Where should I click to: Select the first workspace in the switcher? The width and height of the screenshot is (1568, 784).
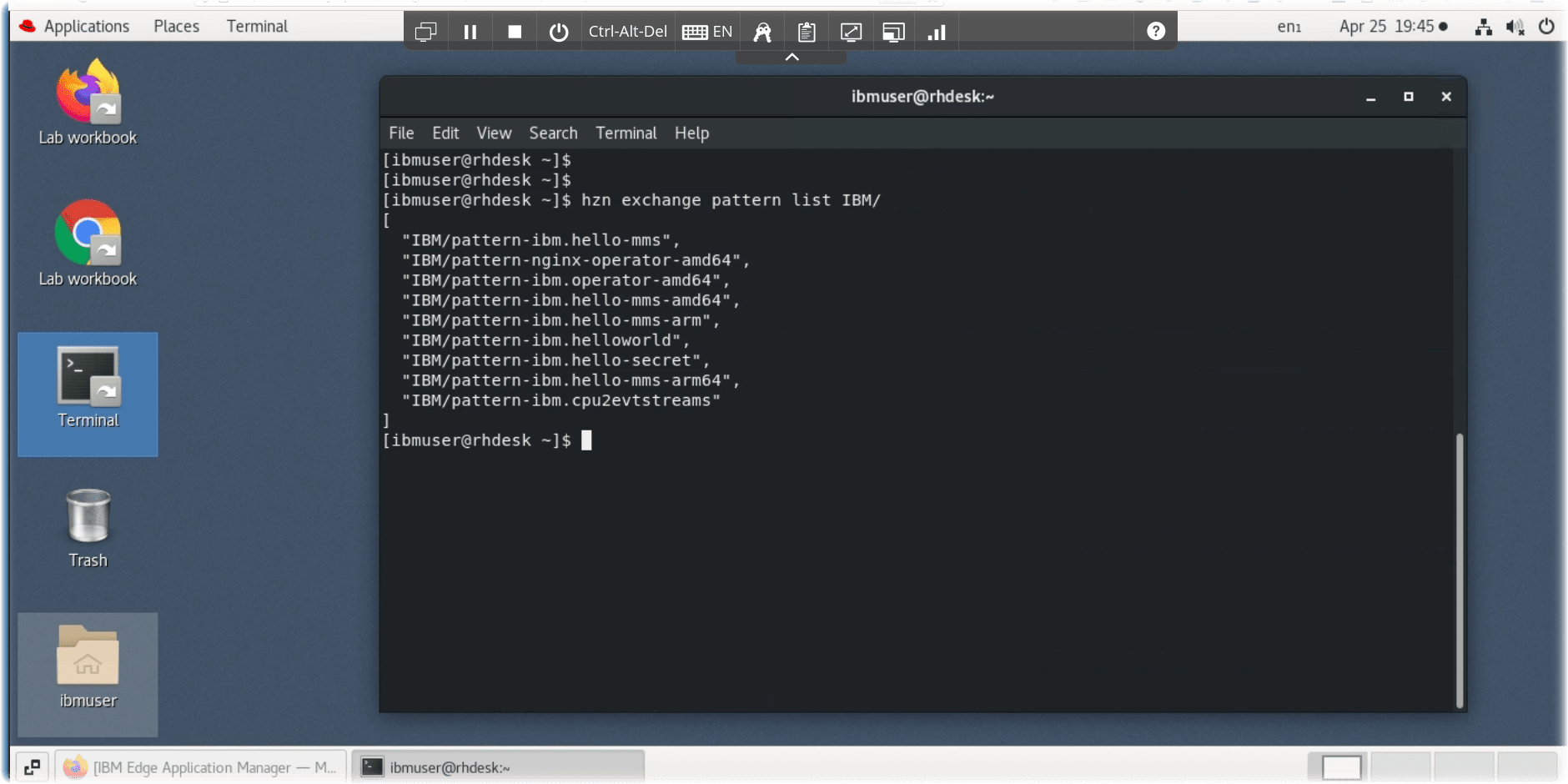tap(1339, 767)
